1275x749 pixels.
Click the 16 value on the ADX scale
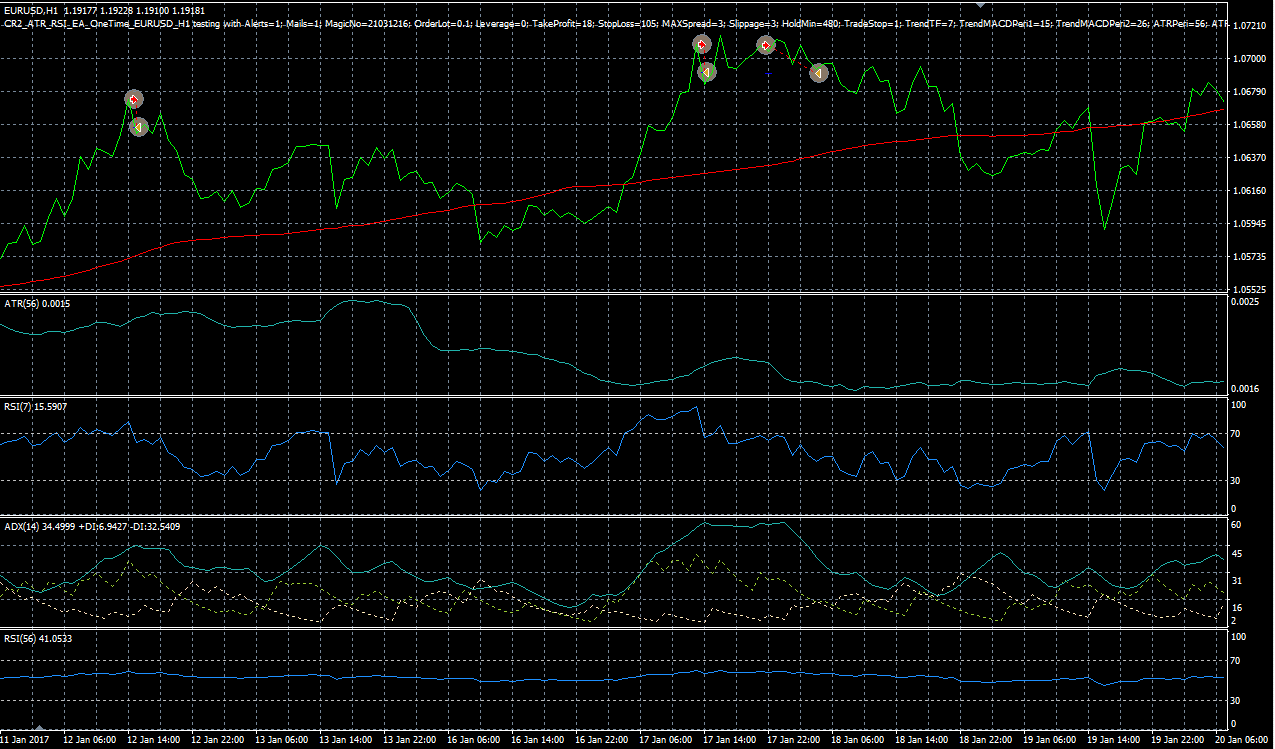point(1237,608)
